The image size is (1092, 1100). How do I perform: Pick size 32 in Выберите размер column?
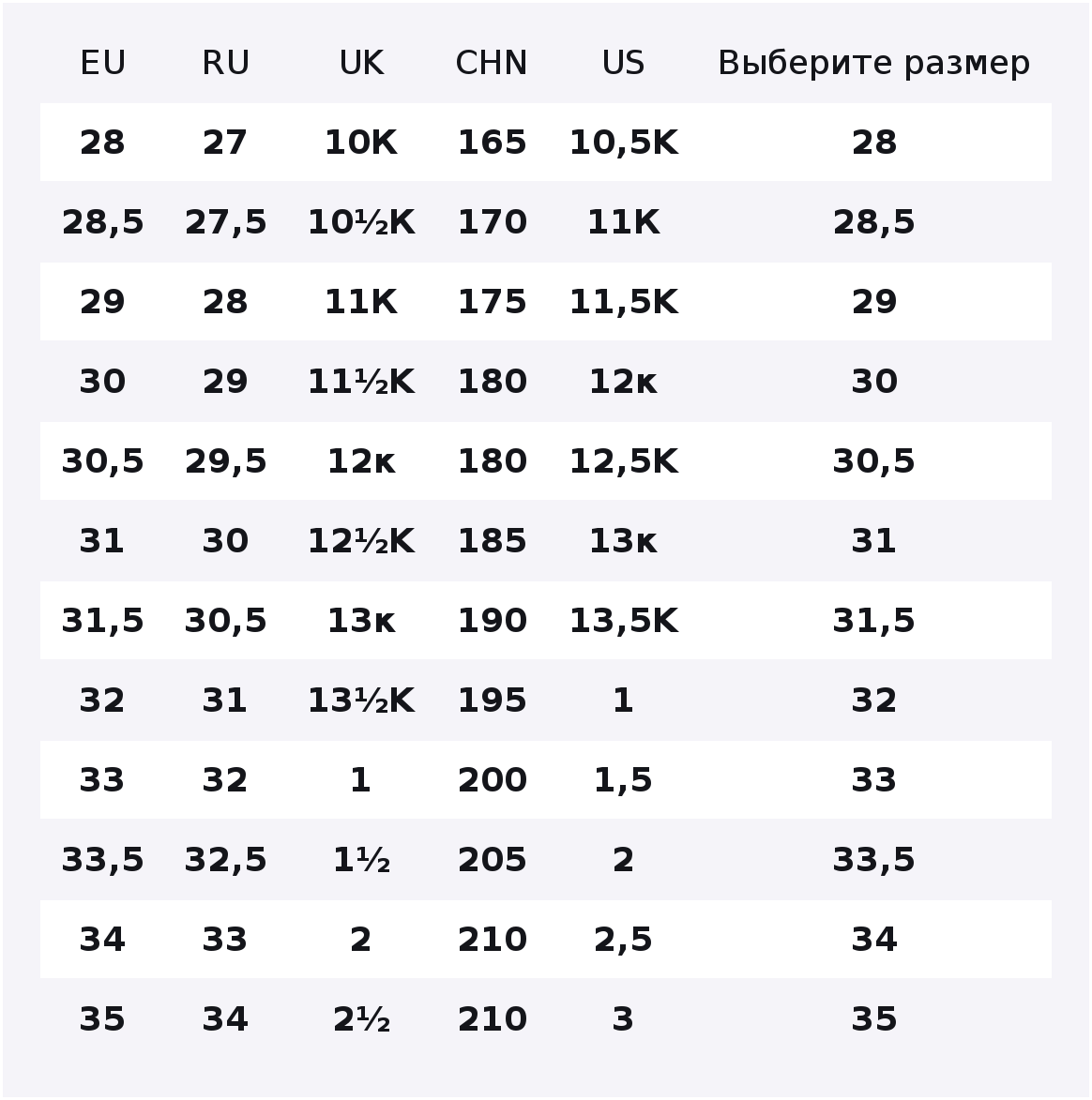(873, 701)
